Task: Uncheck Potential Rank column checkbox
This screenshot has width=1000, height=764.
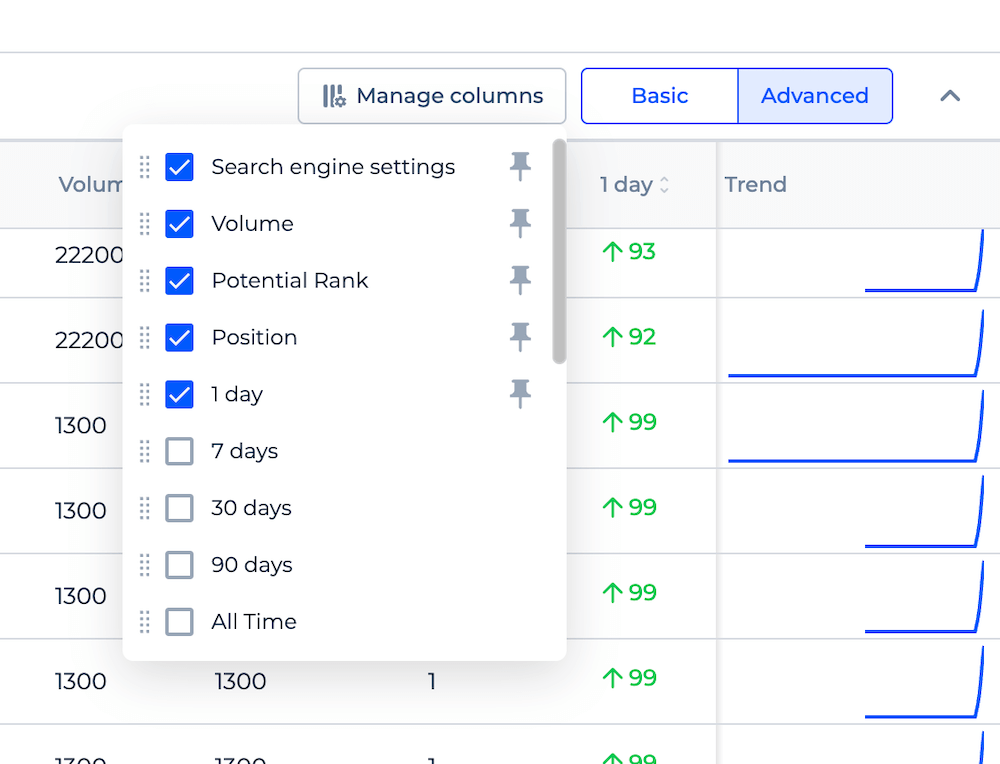Action: point(179,281)
